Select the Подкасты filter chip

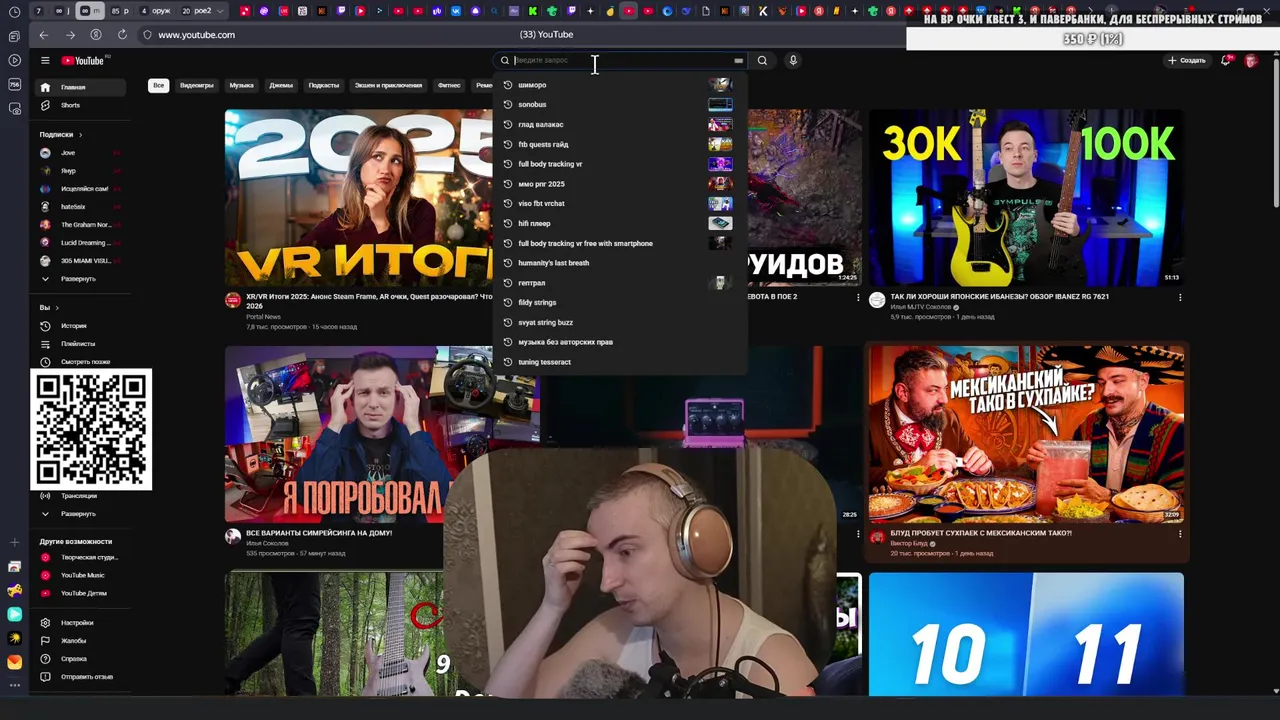(324, 86)
